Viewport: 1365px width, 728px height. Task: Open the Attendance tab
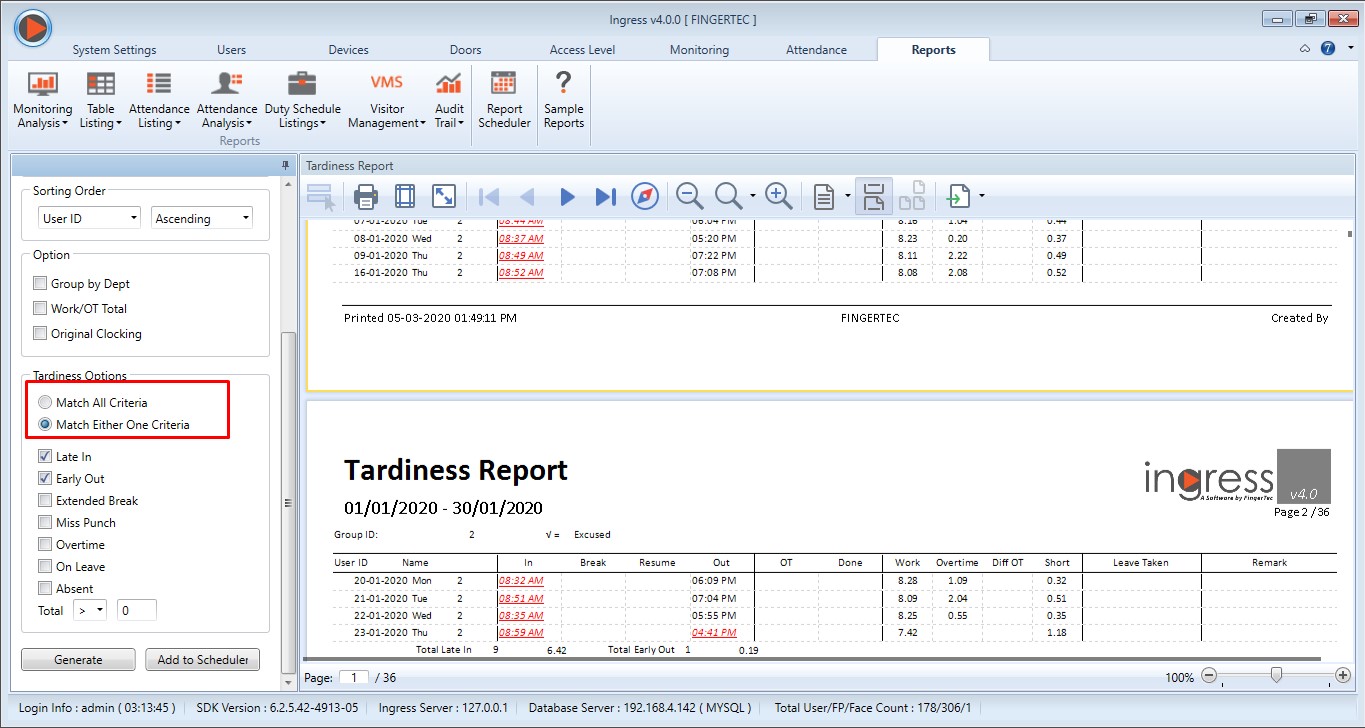pos(816,50)
